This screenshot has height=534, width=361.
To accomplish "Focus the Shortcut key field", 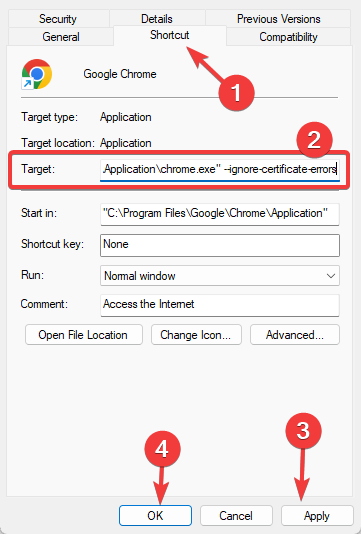I will click(220, 245).
